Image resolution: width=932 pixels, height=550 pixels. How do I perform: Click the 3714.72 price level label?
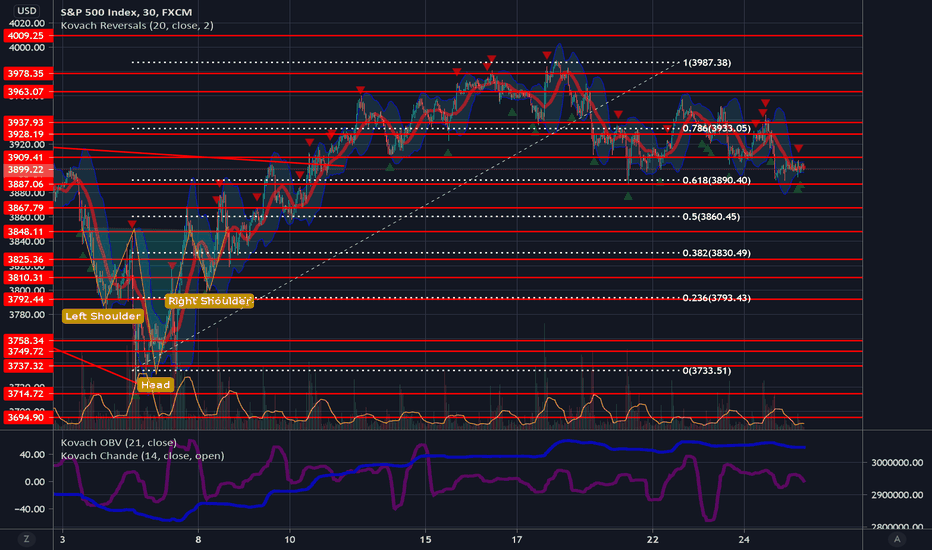coord(28,394)
